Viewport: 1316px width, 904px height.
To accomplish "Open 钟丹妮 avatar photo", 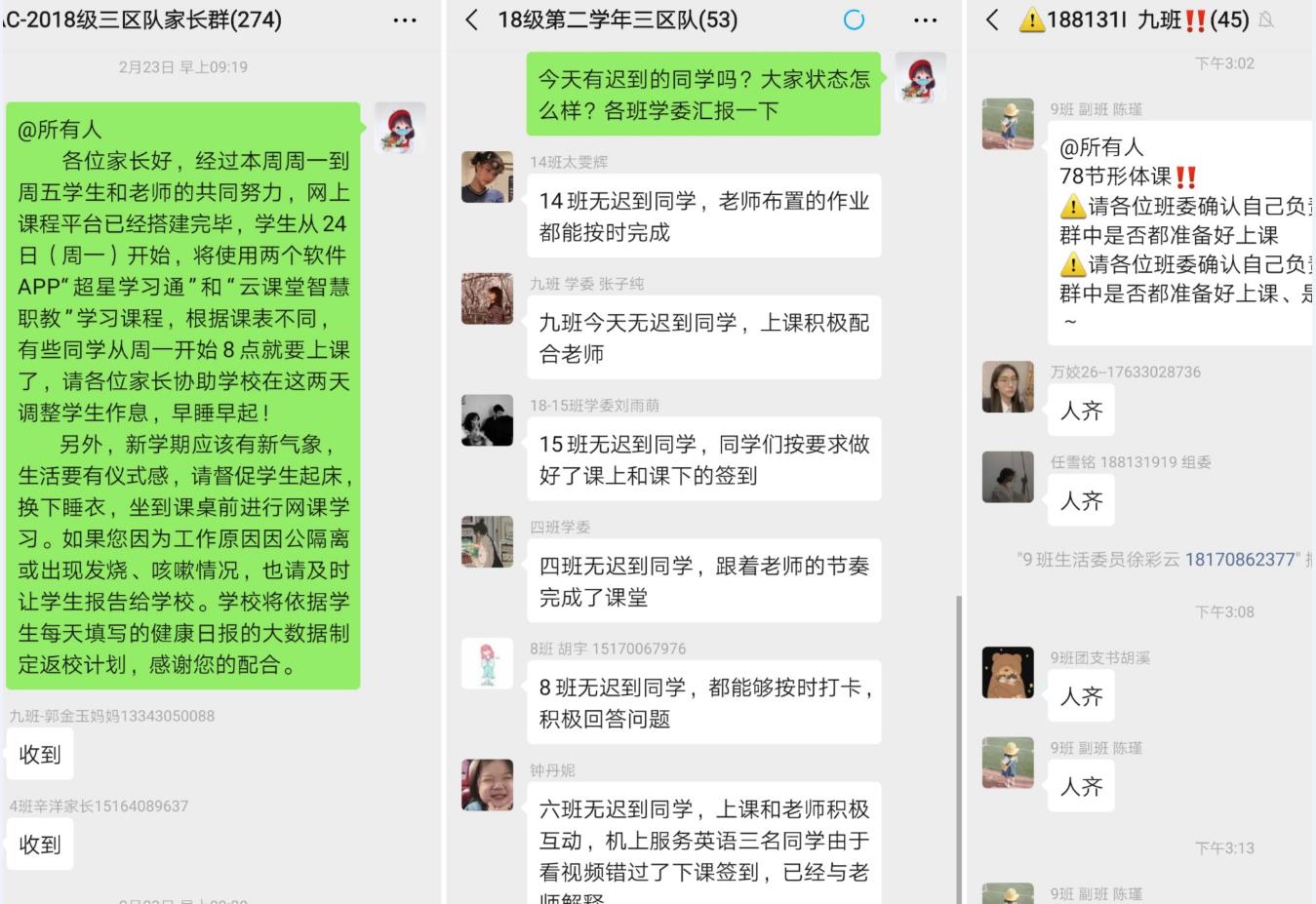I will (487, 785).
